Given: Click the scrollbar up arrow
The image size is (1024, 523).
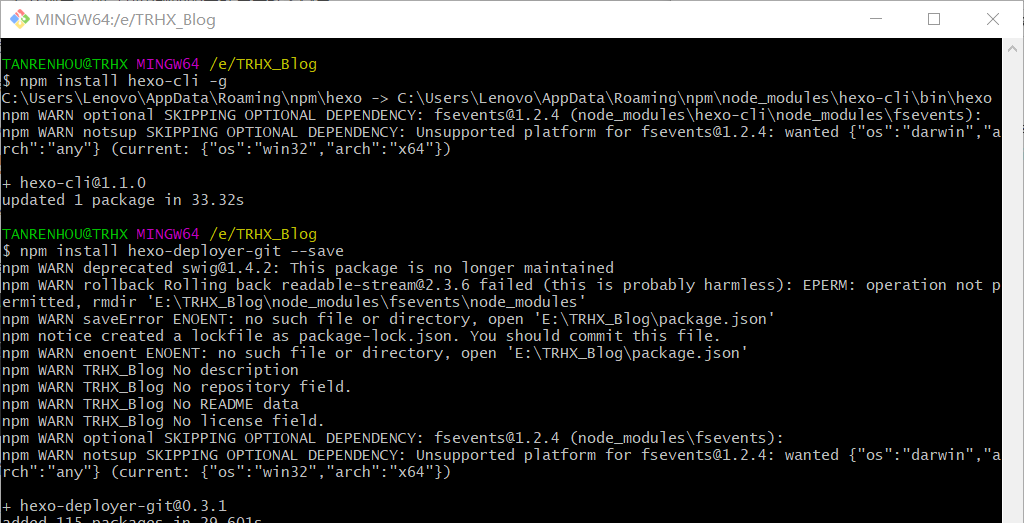Looking at the screenshot, I should point(1012,49).
